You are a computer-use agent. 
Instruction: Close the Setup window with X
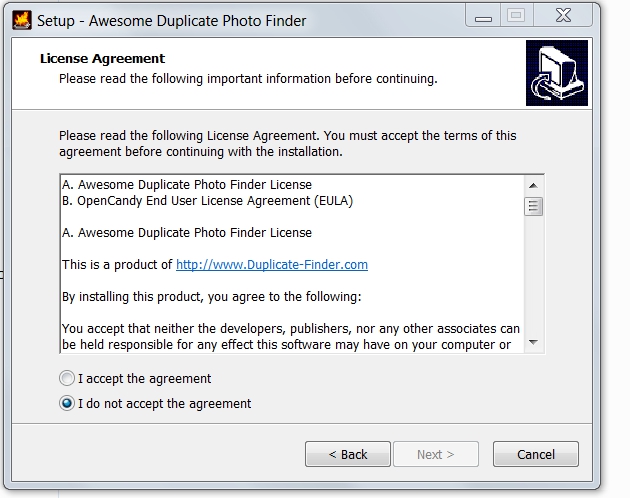pyautogui.click(x=563, y=16)
